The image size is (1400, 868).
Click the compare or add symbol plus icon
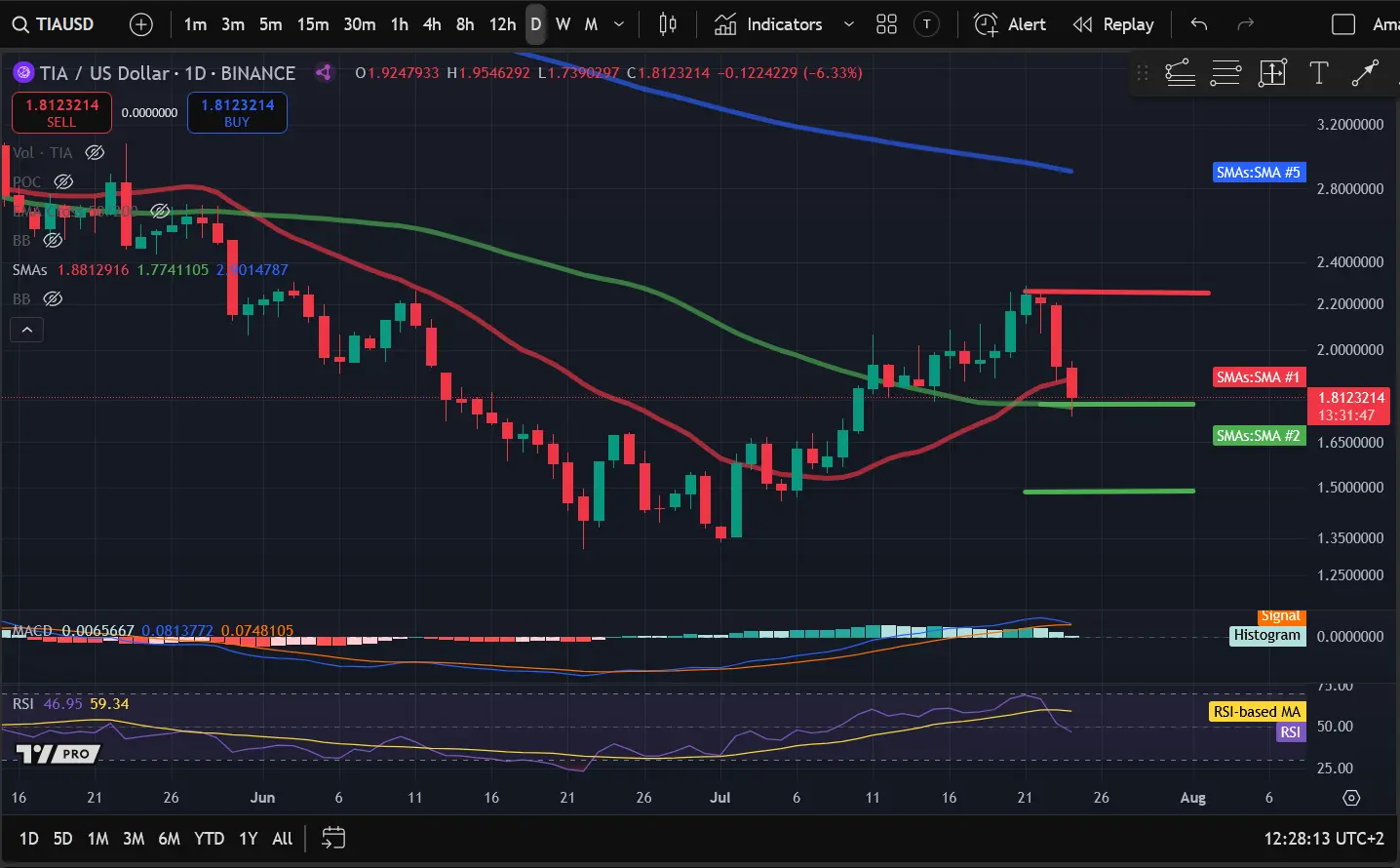[x=141, y=24]
